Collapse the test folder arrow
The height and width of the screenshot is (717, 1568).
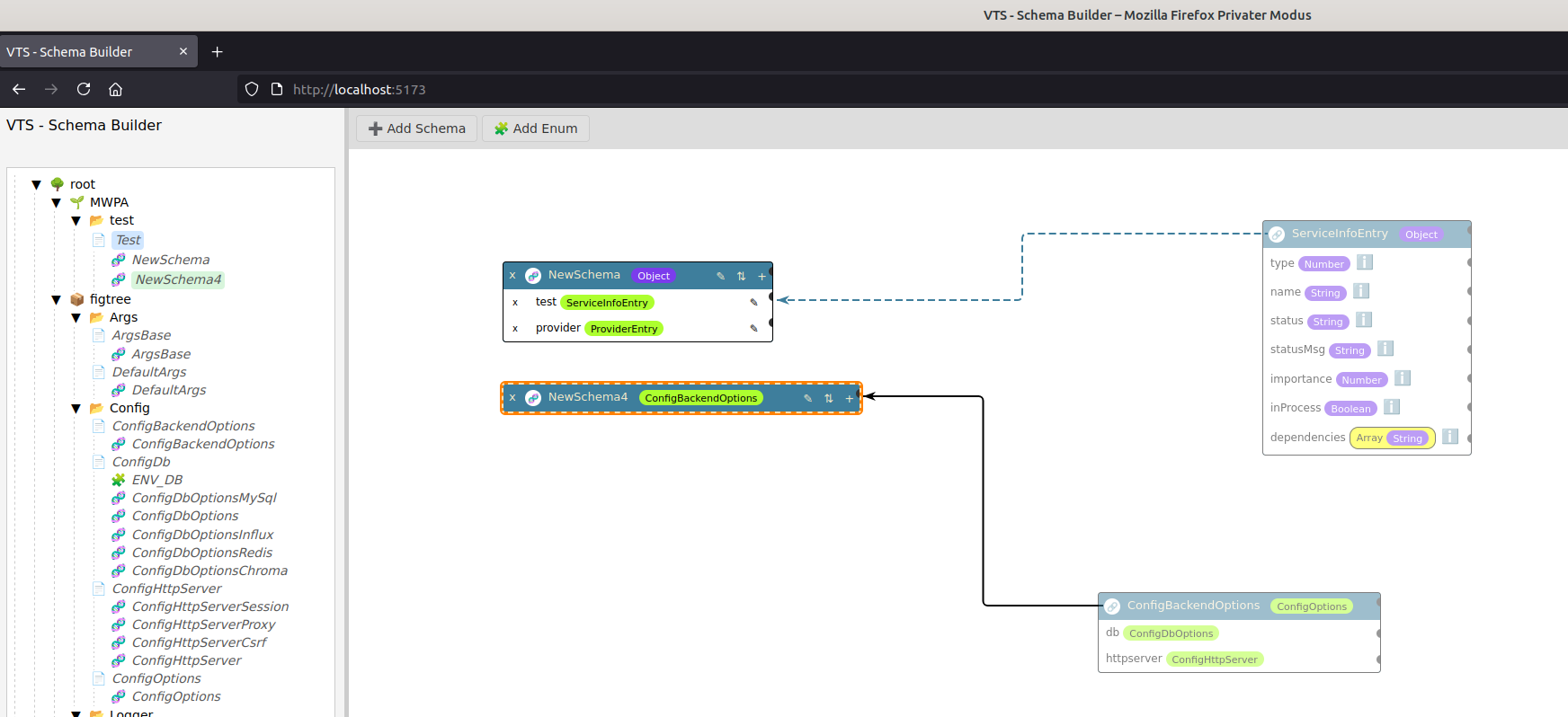tap(76, 220)
